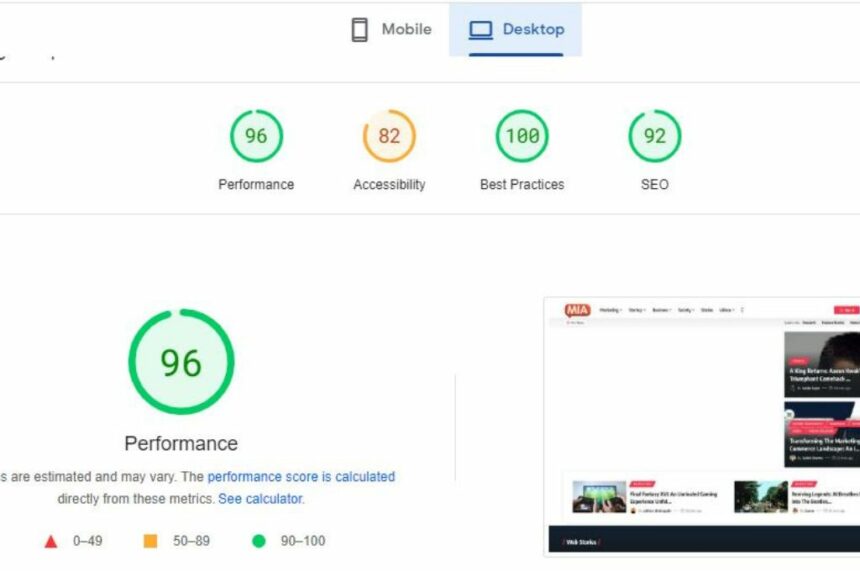Click the desktop monitor icon
This screenshot has width=860, height=571.
[481, 30]
